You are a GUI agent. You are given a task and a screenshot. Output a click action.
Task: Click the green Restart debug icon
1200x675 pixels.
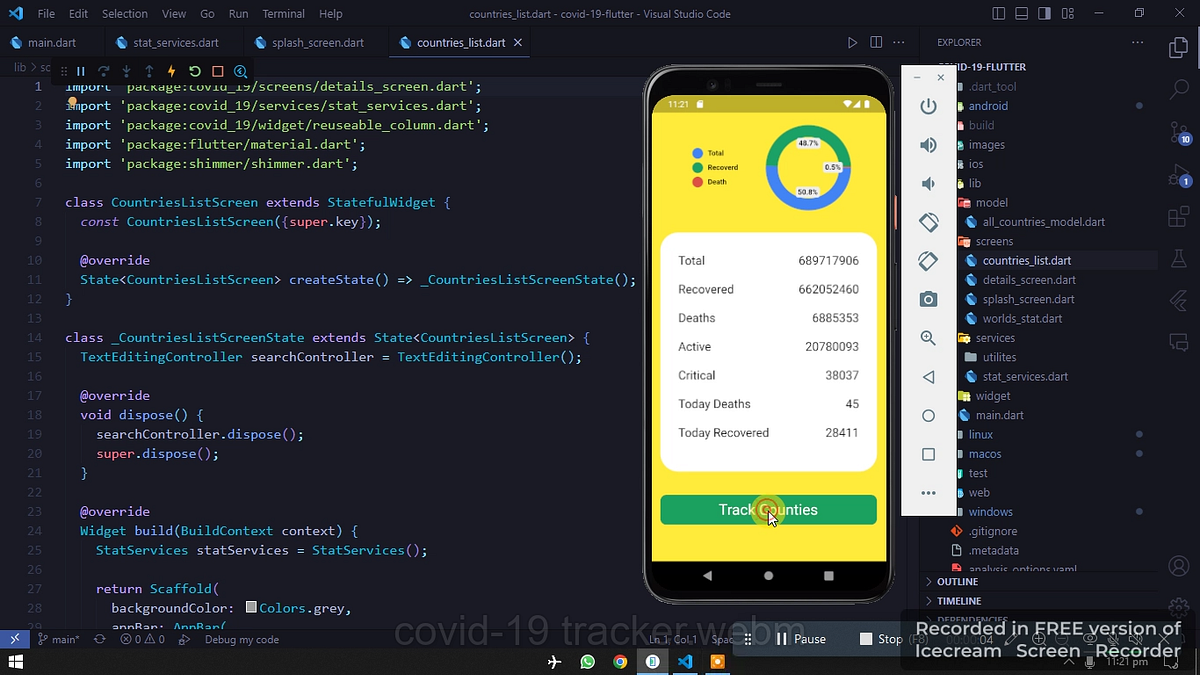coord(194,71)
